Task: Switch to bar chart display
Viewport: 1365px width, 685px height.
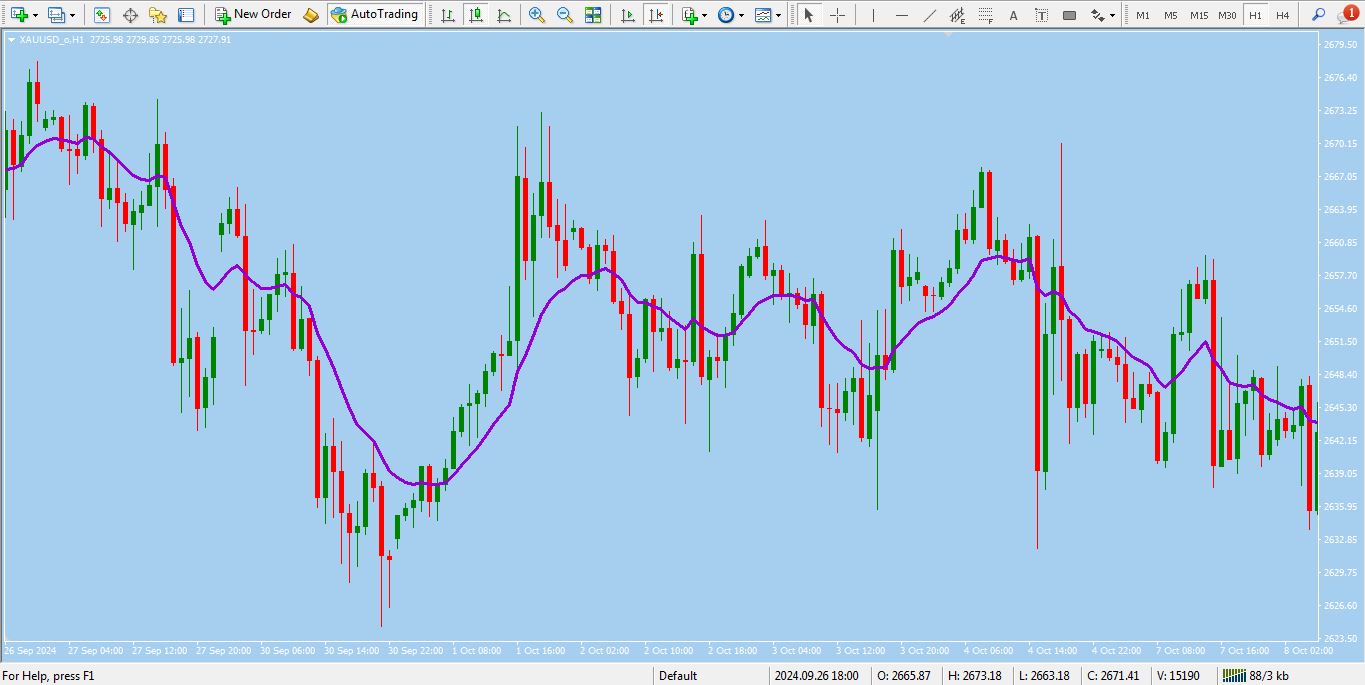Action: click(448, 15)
